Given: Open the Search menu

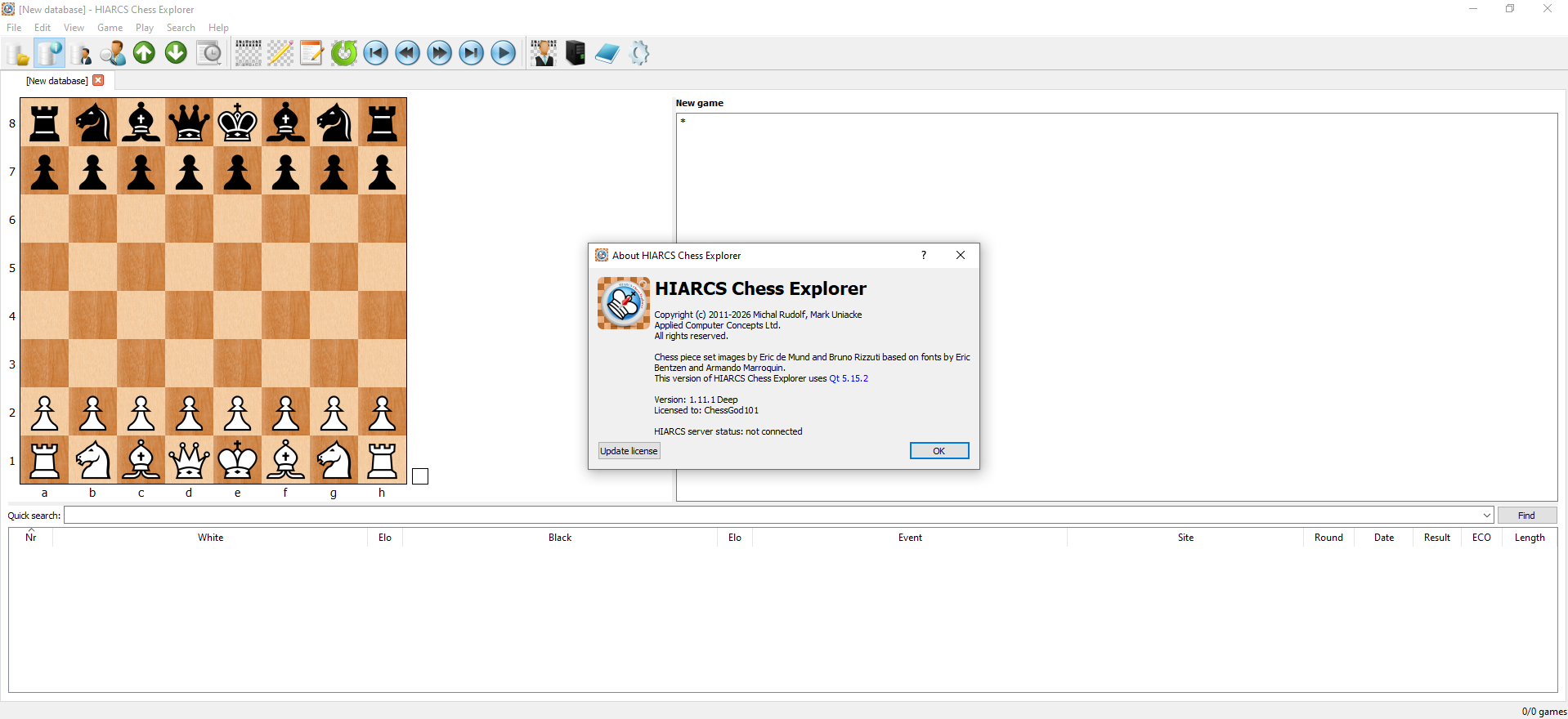Looking at the screenshot, I should point(181,28).
